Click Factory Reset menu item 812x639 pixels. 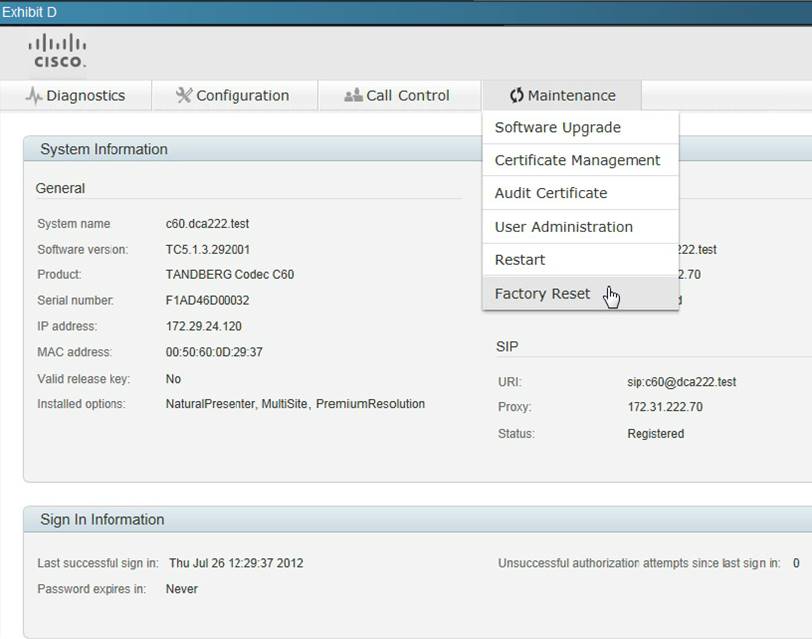coord(543,294)
